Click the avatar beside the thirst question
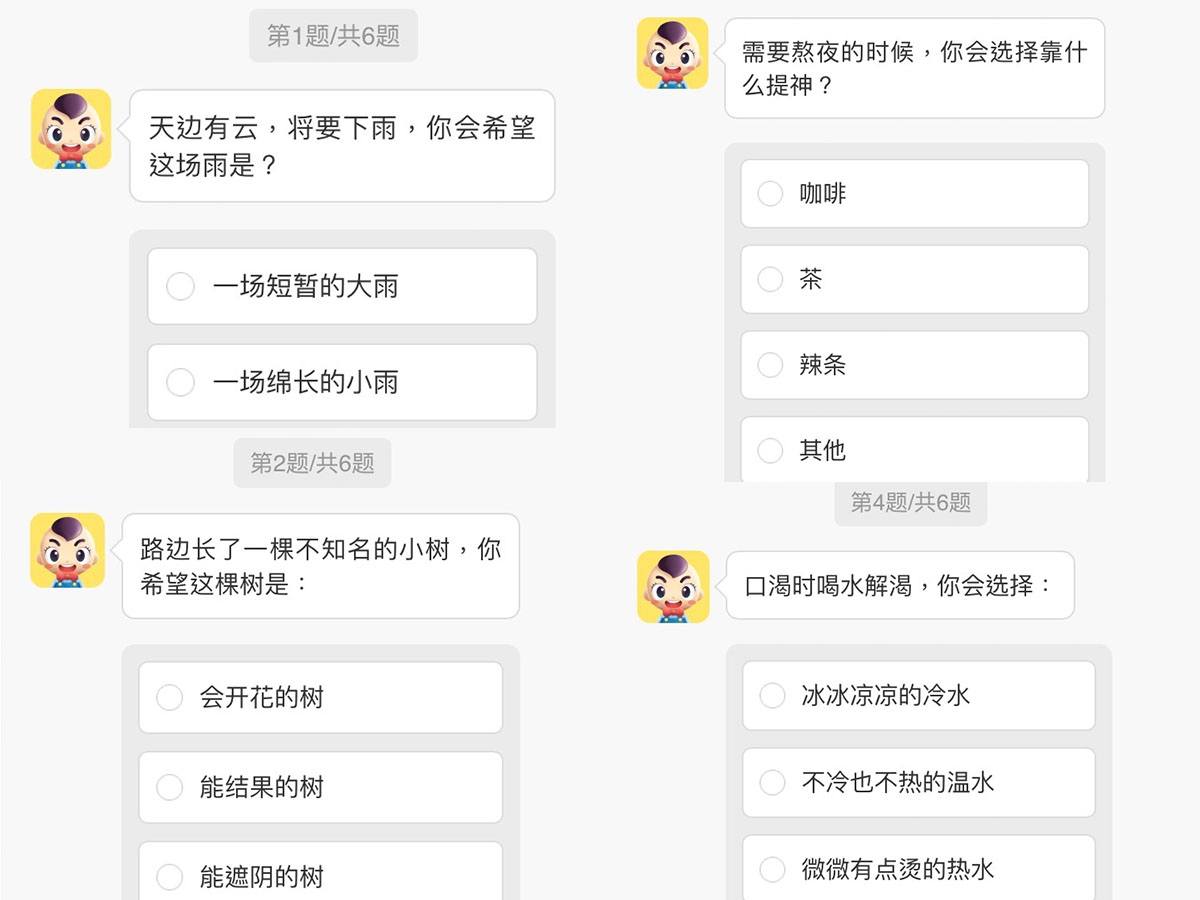The height and width of the screenshot is (900, 1200). (673, 586)
